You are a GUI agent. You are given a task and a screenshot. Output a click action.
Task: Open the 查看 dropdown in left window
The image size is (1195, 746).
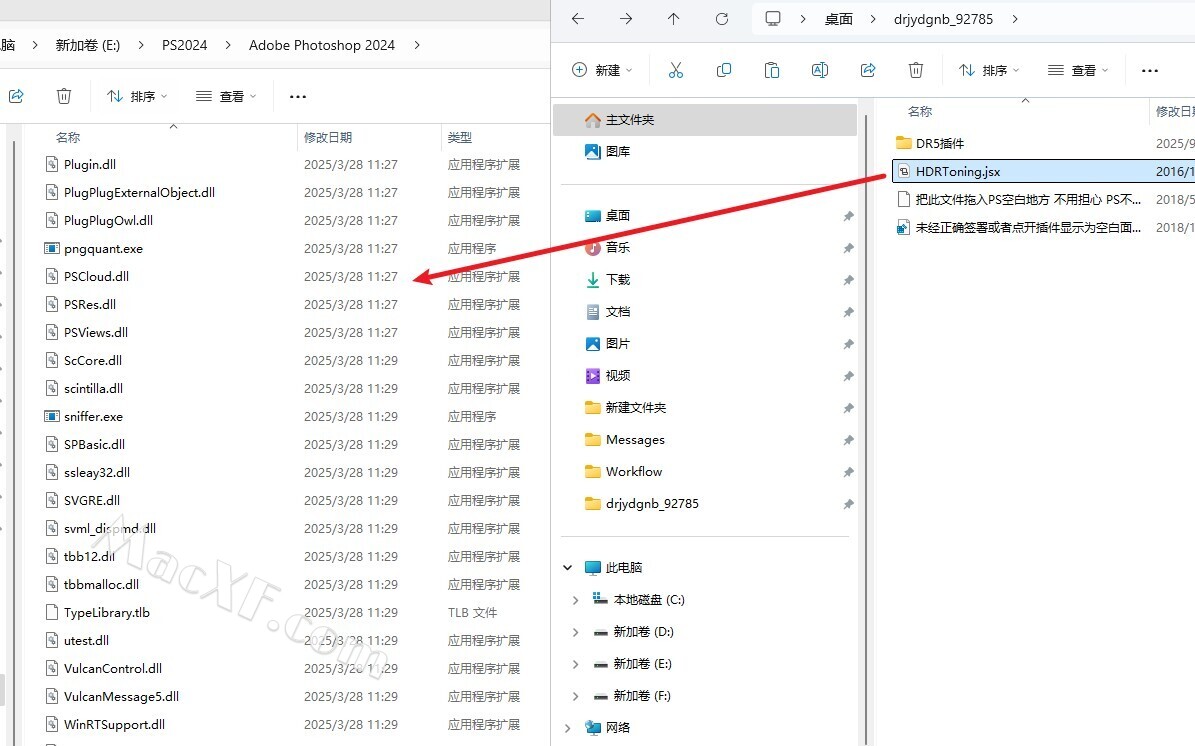[x=226, y=96]
